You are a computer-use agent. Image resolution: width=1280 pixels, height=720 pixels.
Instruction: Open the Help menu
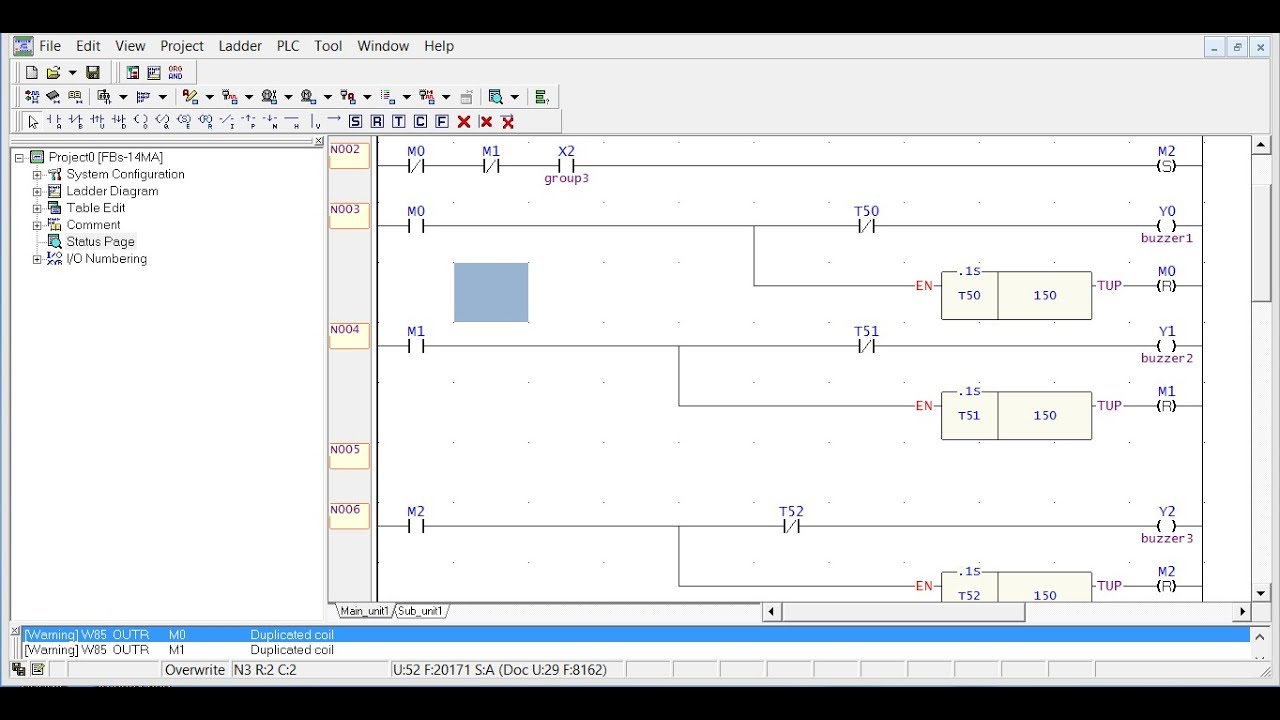coord(439,46)
